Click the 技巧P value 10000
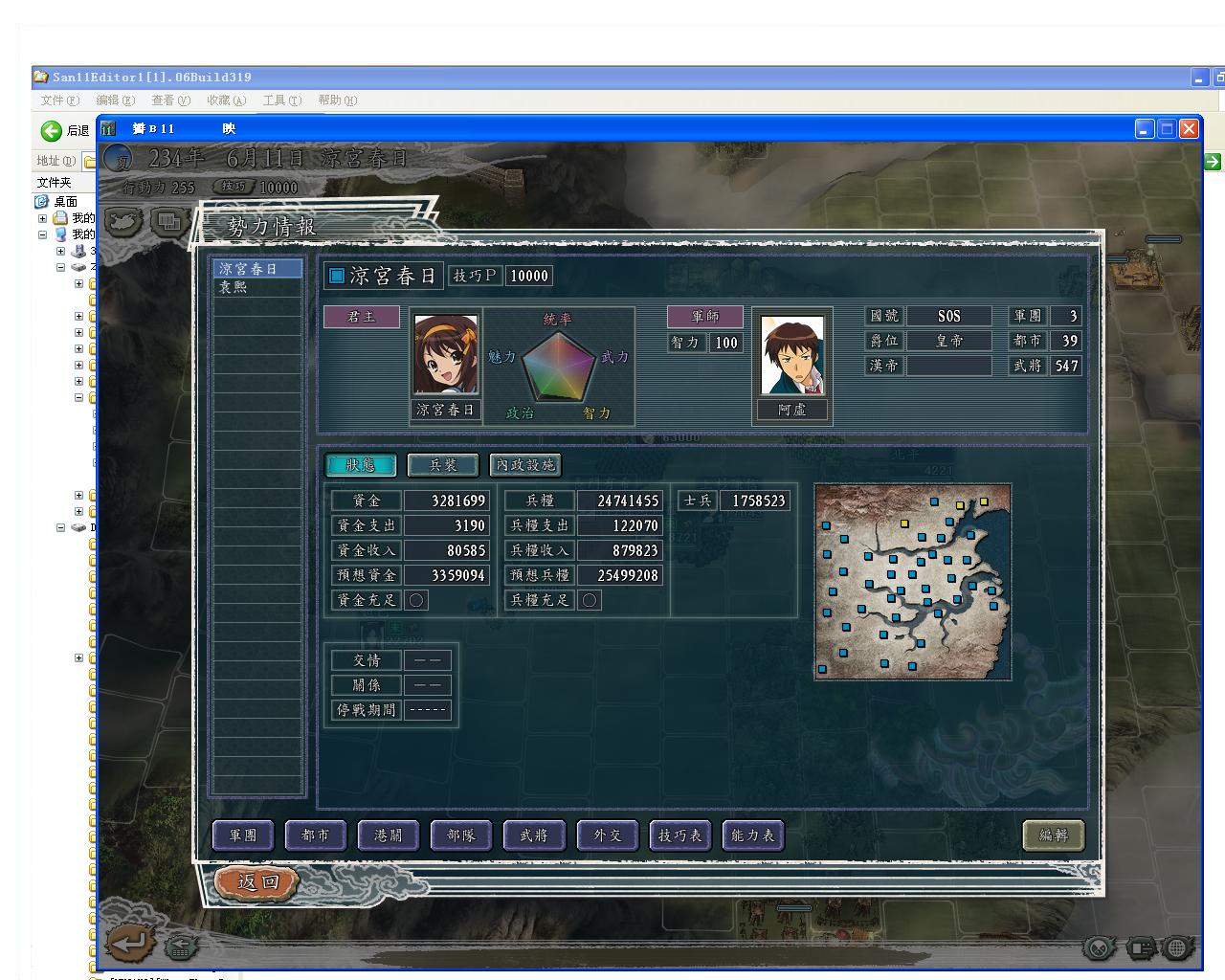 (x=528, y=276)
